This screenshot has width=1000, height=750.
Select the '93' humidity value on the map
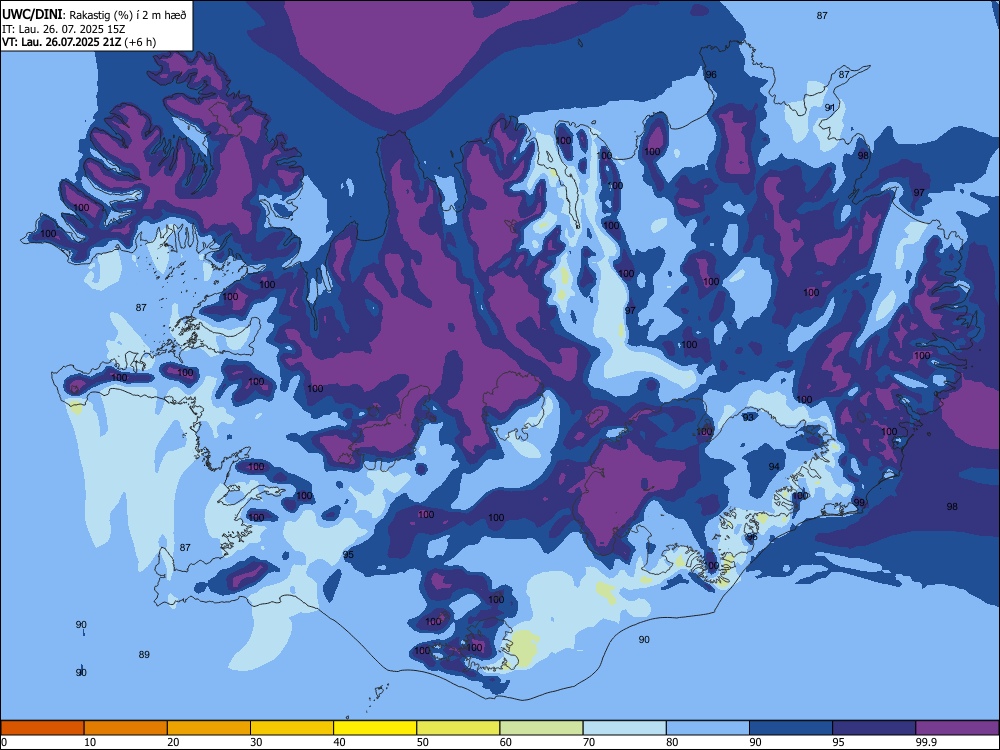click(x=748, y=417)
